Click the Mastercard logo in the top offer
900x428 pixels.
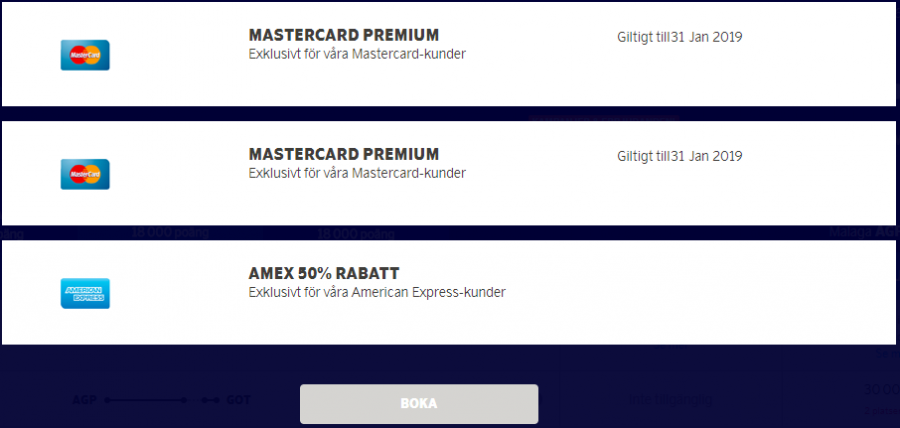point(85,55)
